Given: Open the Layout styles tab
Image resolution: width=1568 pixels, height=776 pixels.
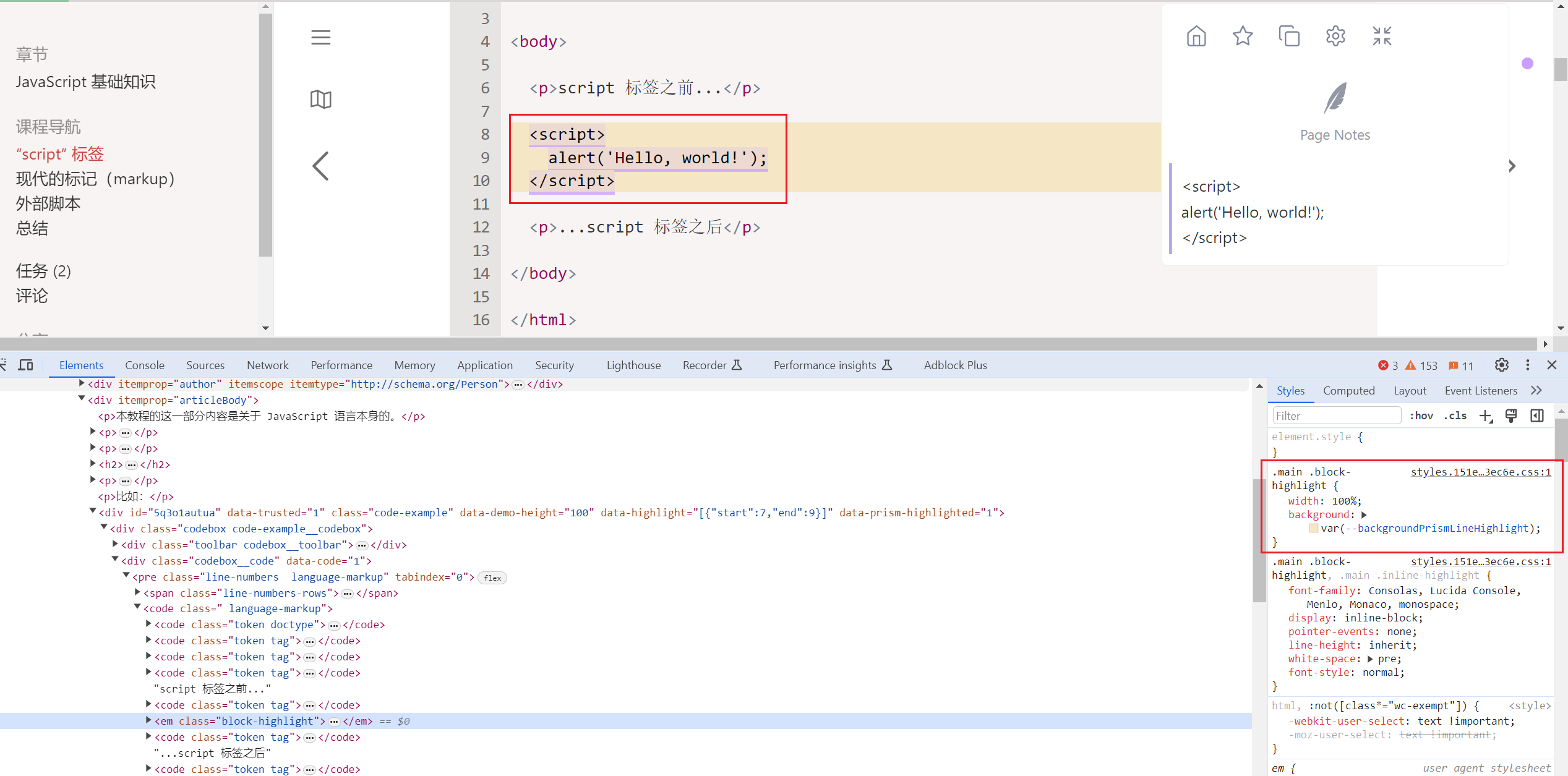Looking at the screenshot, I should (x=1410, y=391).
